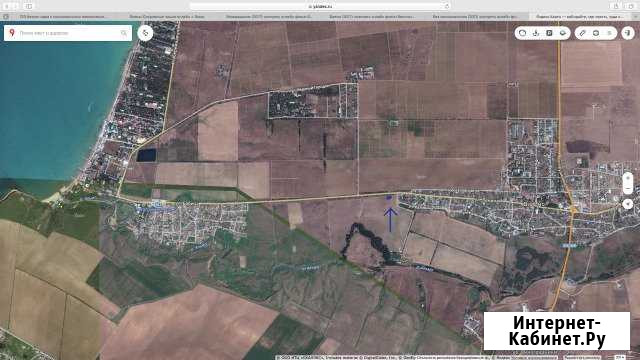640x360 pixels.
Task: Click the red Yandex pin logo in search box
Action: (x=12, y=33)
